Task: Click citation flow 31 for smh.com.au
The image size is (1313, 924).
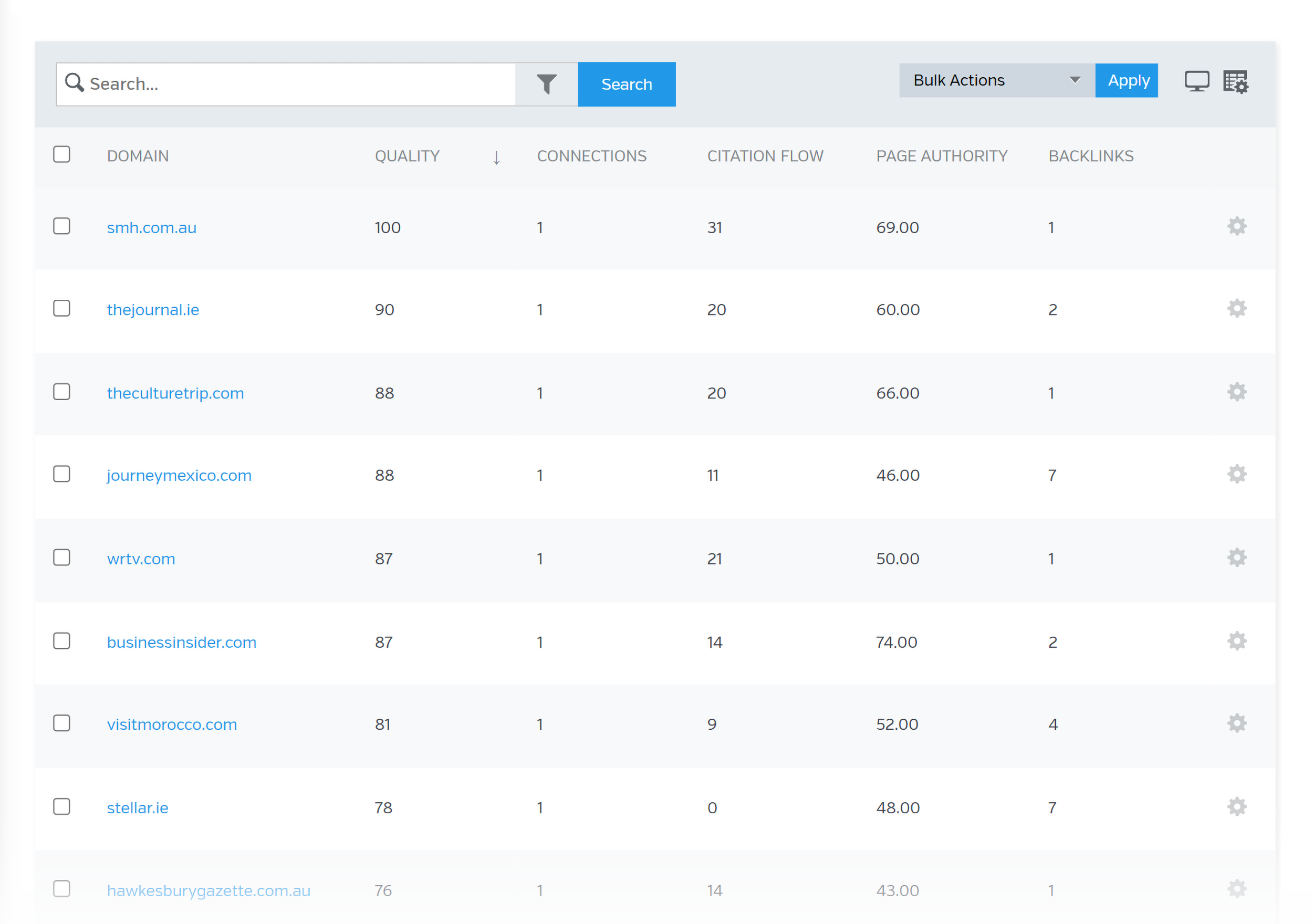Action: point(715,227)
